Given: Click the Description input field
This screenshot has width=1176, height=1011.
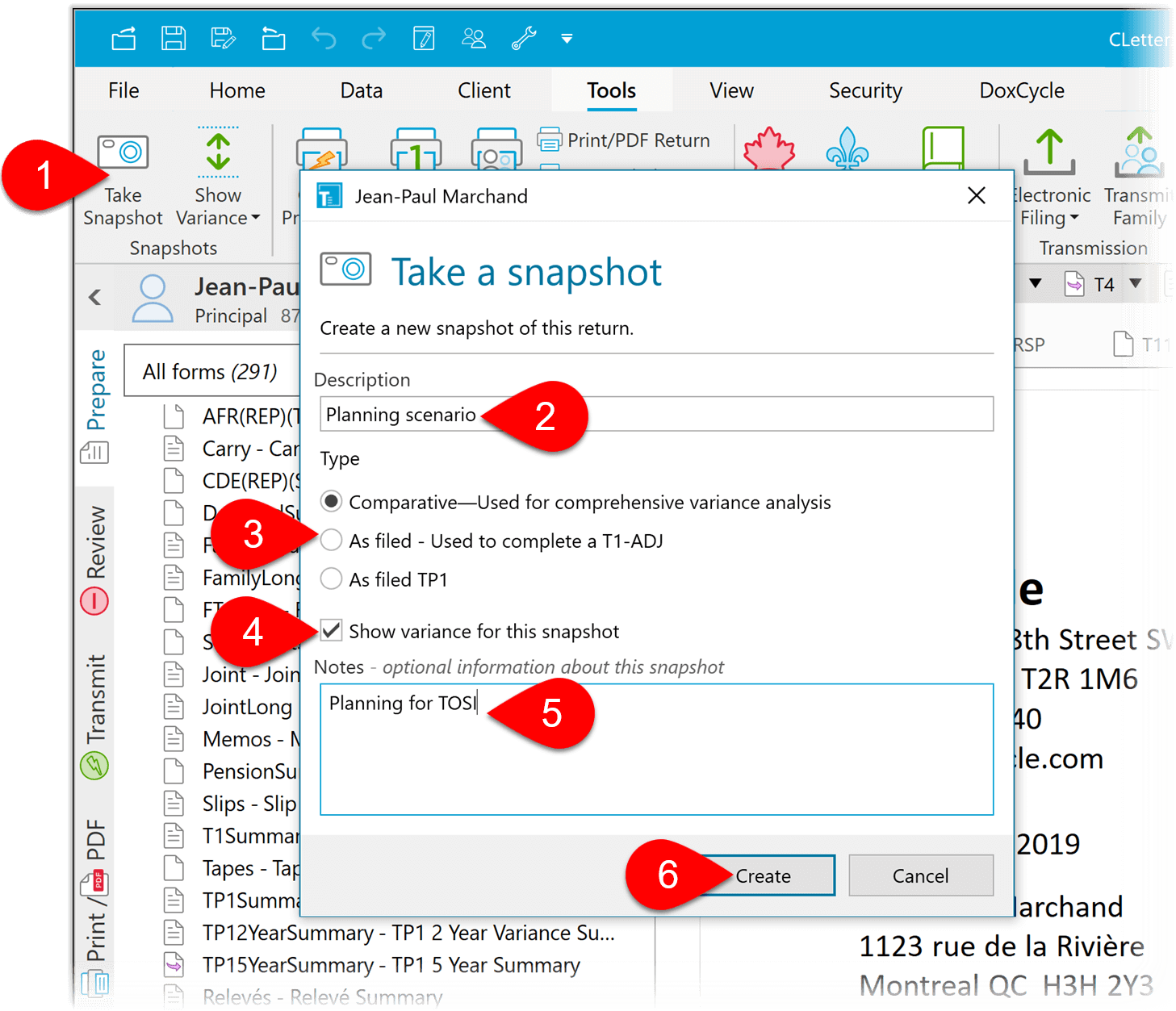Looking at the screenshot, I should pyautogui.click(x=656, y=414).
